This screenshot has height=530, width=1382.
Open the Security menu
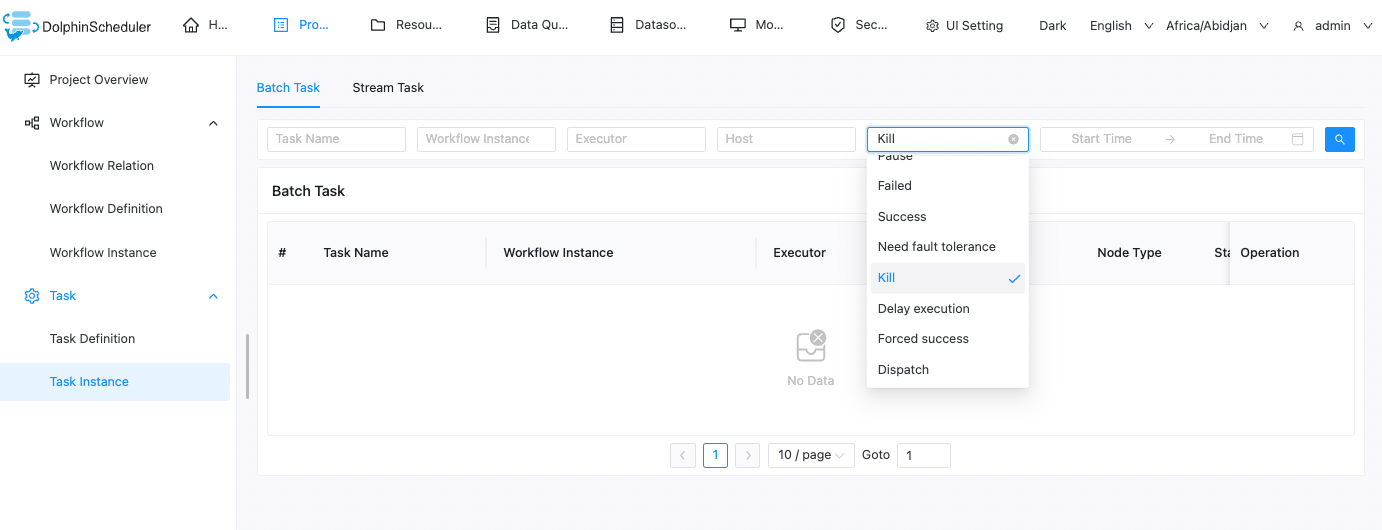point(859,25)
